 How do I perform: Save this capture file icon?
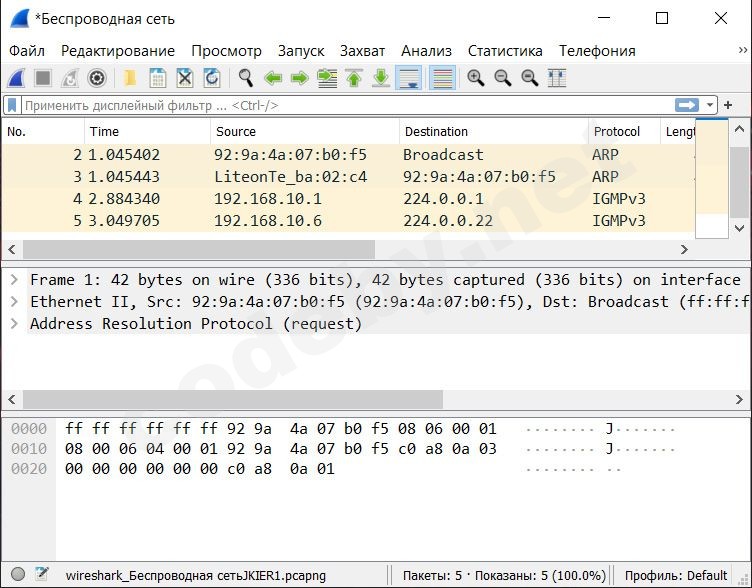pyautogui.click(x=157, y=78)
